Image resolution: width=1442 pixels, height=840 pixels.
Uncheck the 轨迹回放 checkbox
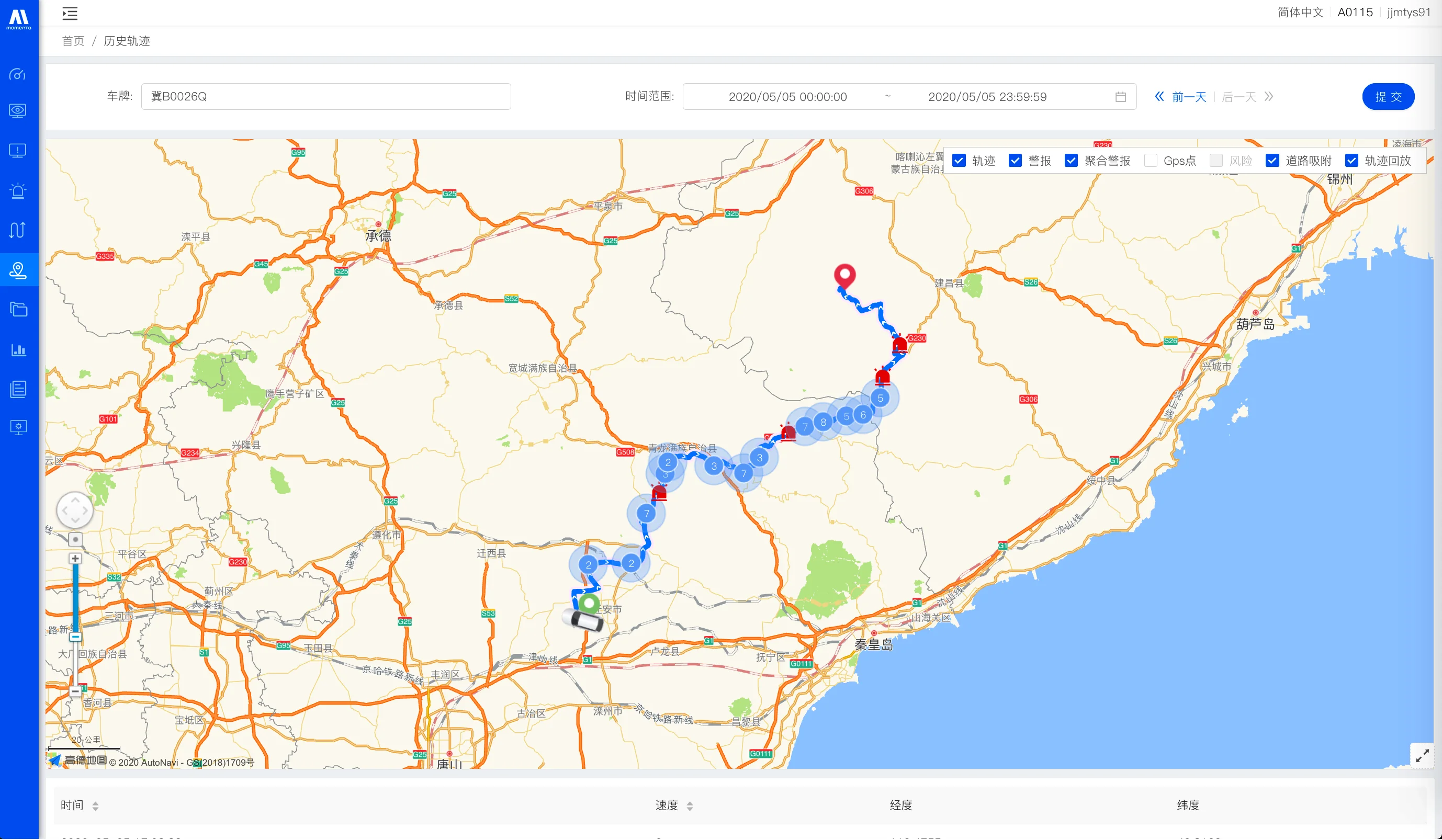[1351, 161]
